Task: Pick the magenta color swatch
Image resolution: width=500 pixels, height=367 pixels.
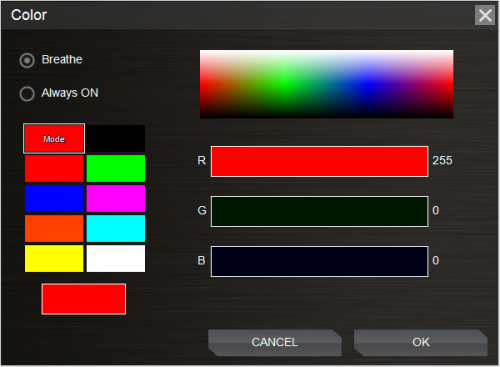Action: point(116,198)
